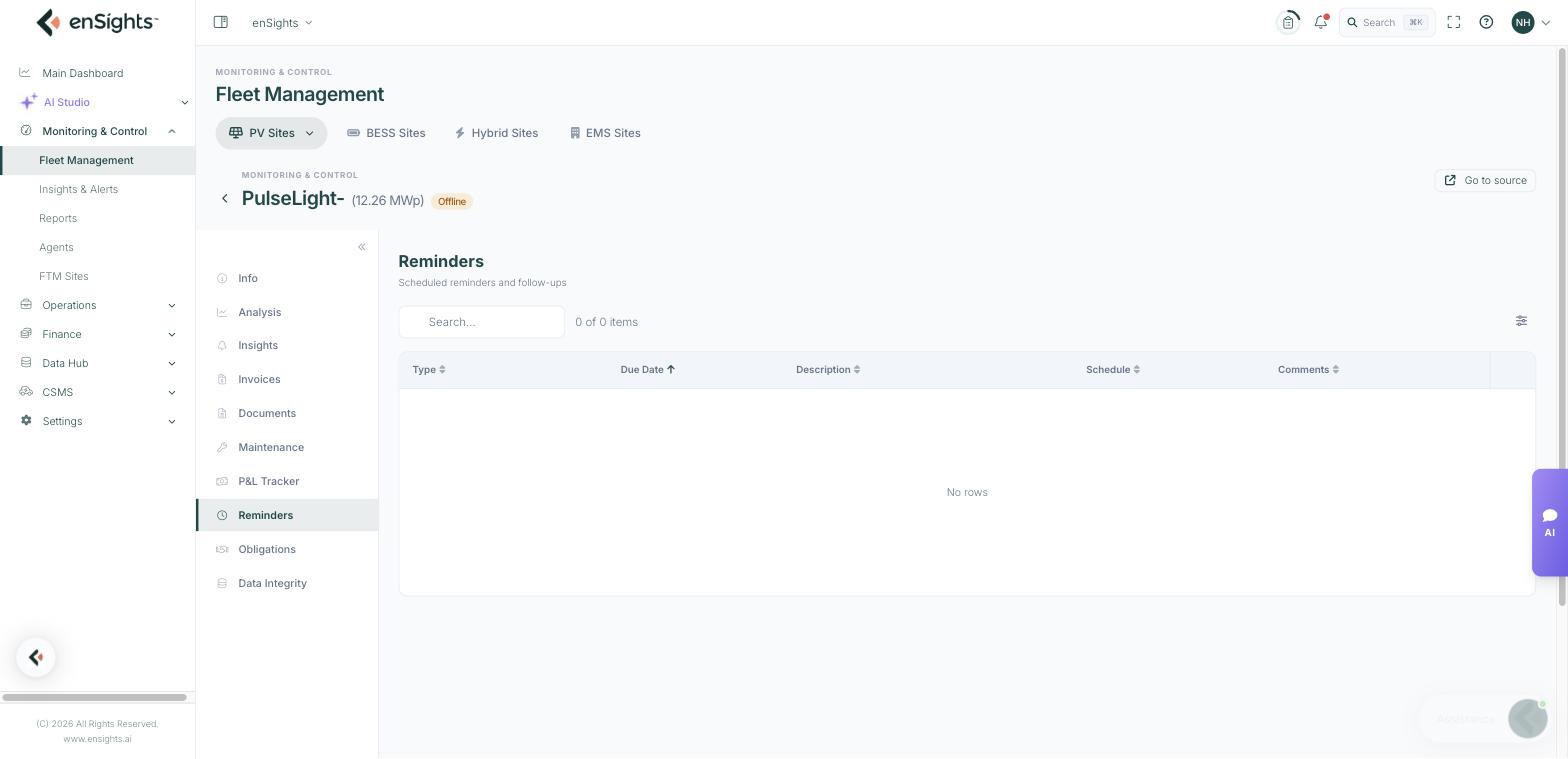Open the Analysis menu item
Viewport: 1568px width, 759px height.
(287, 312)
